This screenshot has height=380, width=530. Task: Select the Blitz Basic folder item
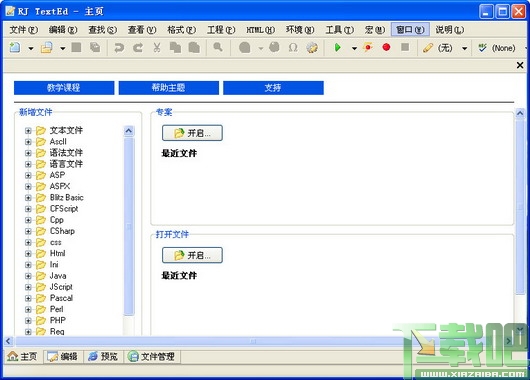67,197
